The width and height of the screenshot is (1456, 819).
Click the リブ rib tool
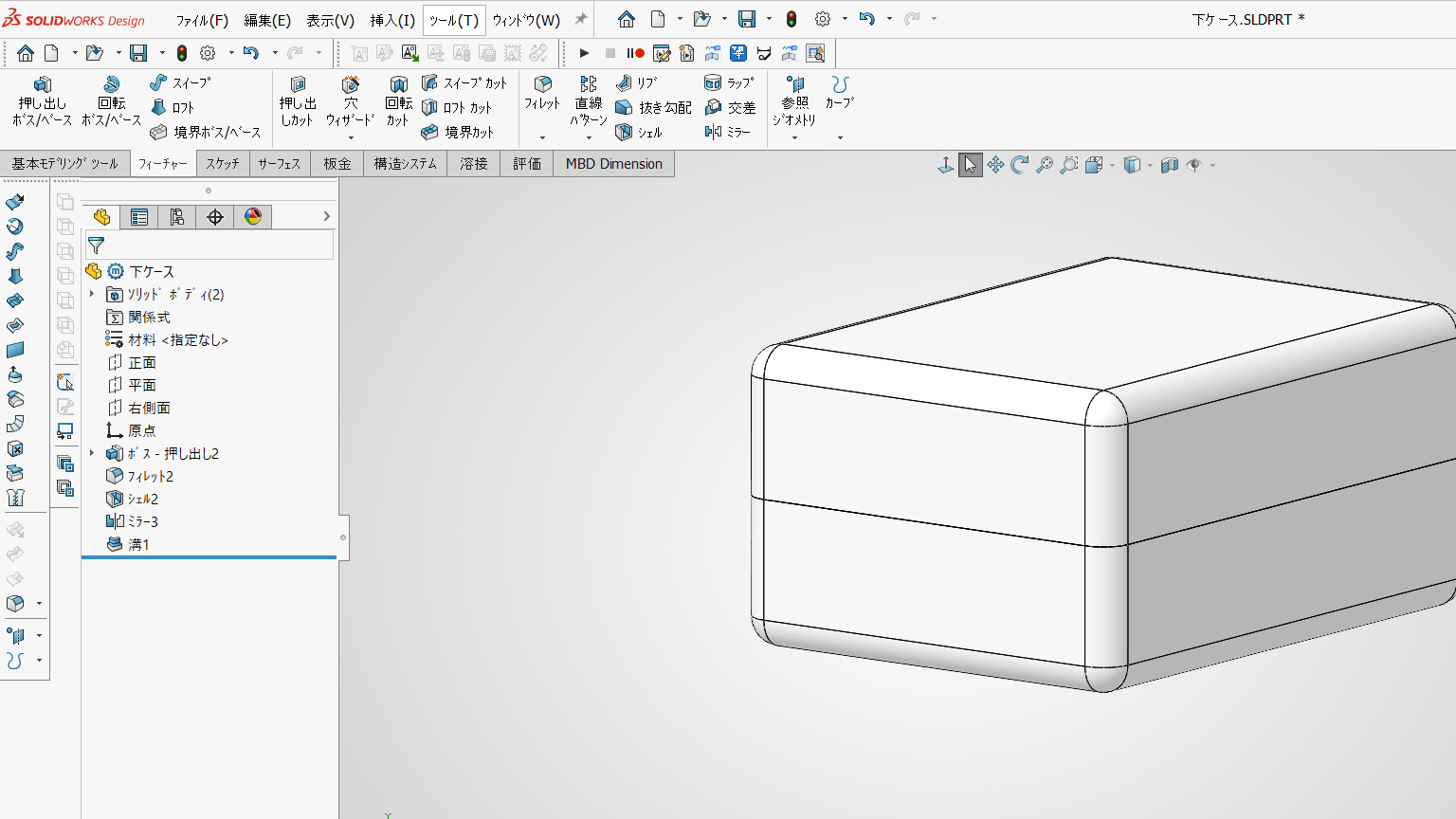pos(637,83)
